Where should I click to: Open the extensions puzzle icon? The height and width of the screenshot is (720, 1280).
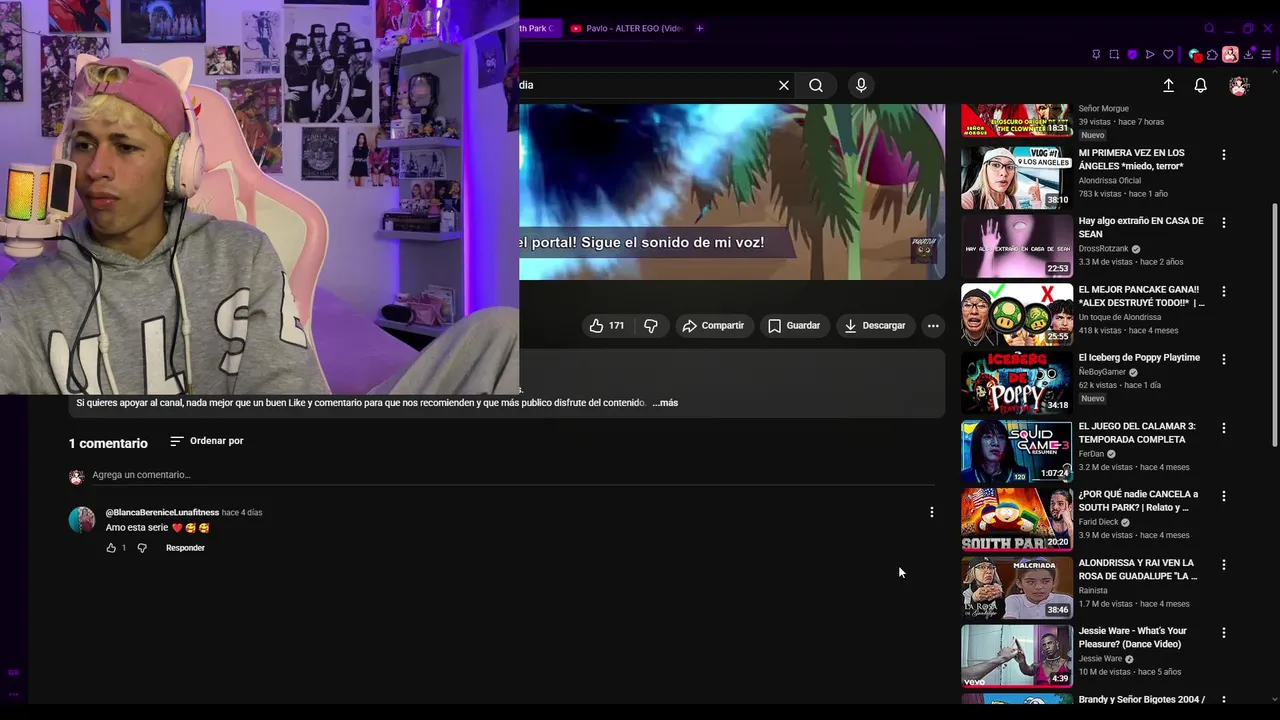pos(1212,55)
